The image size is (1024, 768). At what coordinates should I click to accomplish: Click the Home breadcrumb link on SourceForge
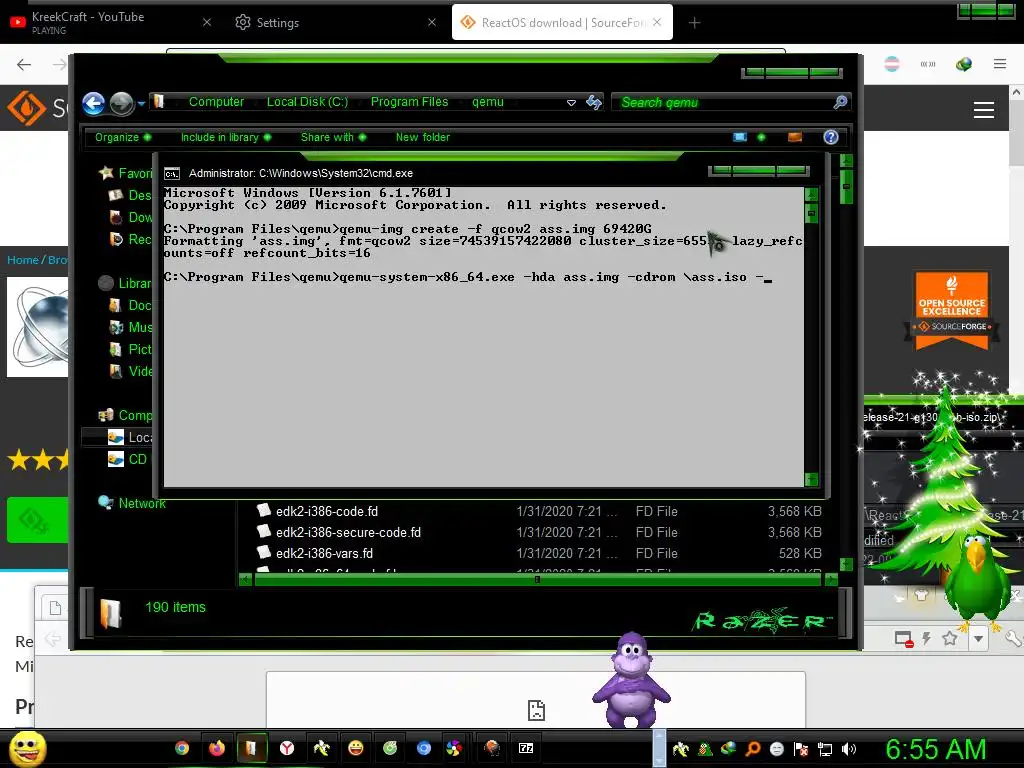23,260
